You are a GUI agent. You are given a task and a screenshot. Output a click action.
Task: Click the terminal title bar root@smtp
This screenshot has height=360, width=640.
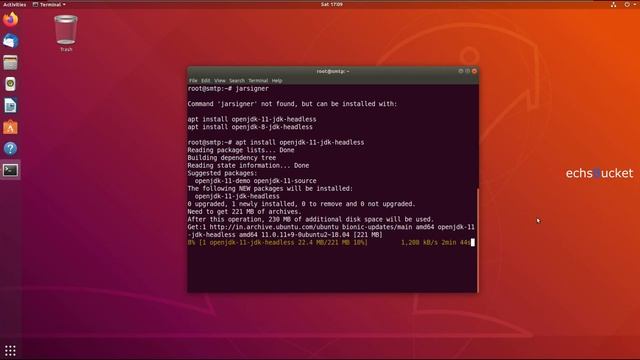[333, 71]
